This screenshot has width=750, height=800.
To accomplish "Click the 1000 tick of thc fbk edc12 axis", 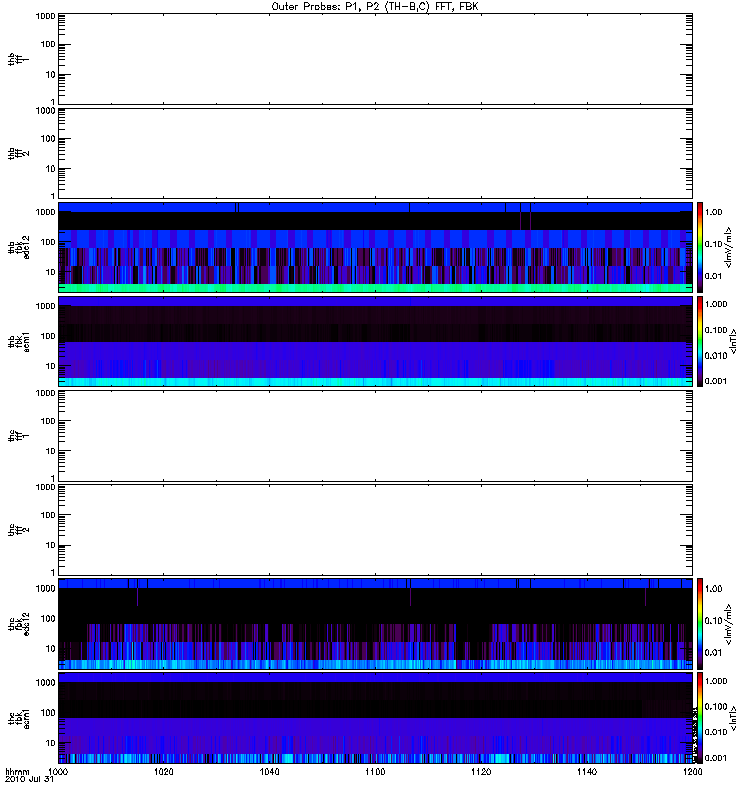I will [x=45, y=588].
